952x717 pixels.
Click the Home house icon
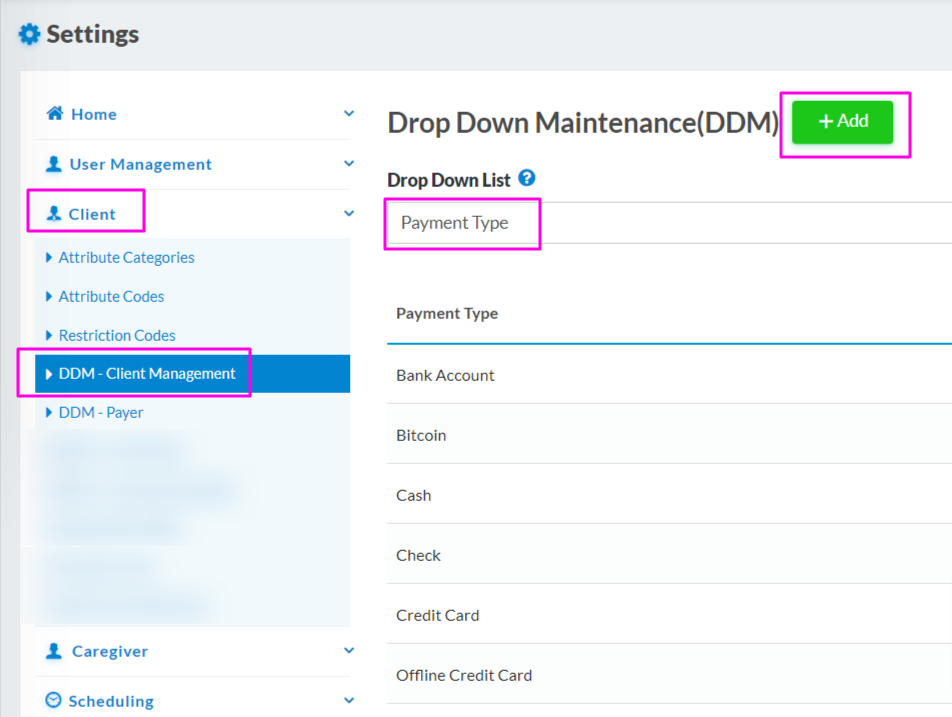pos(55,114)
